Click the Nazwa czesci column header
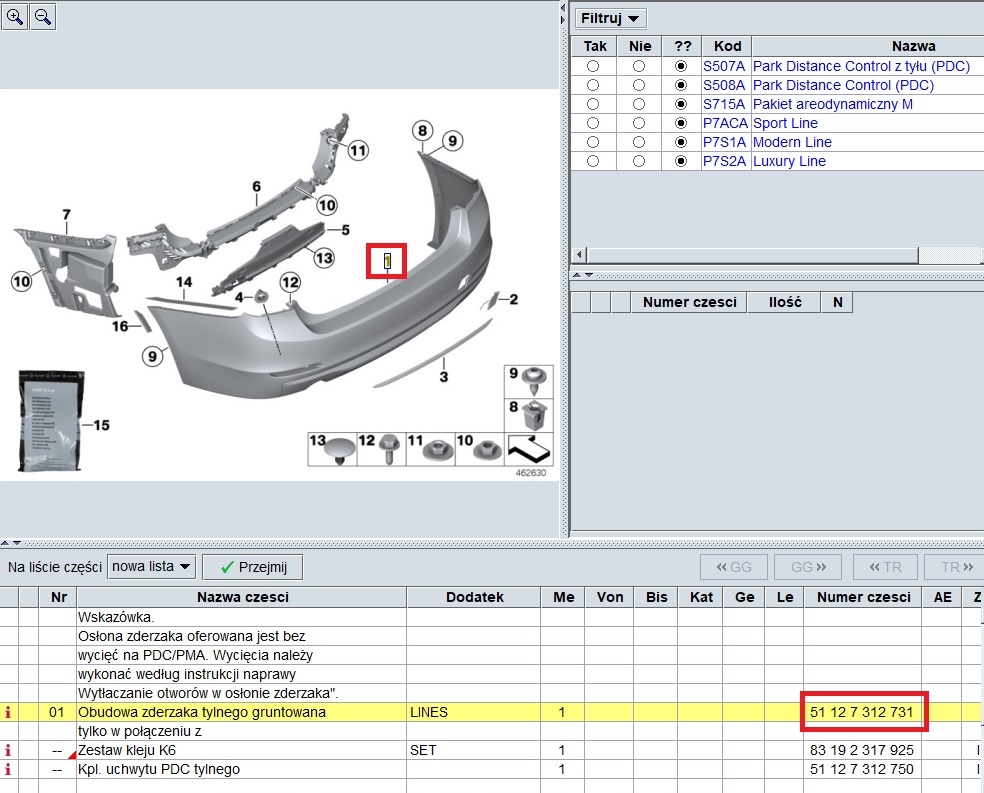This screenshot has height=793, width=984. 242,597
